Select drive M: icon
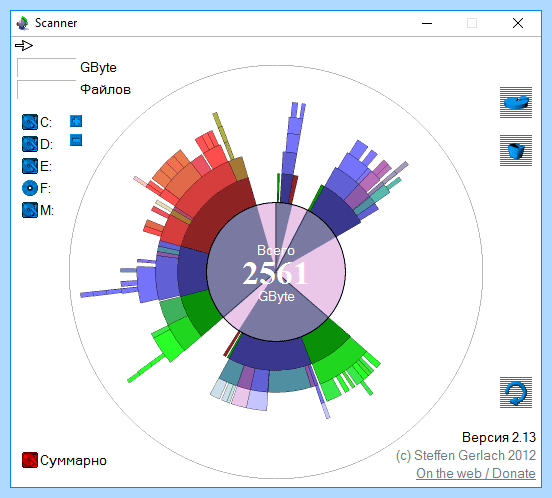Image resolution: width=552 pixels, height=498 pixels. click(x=30, y=210)
